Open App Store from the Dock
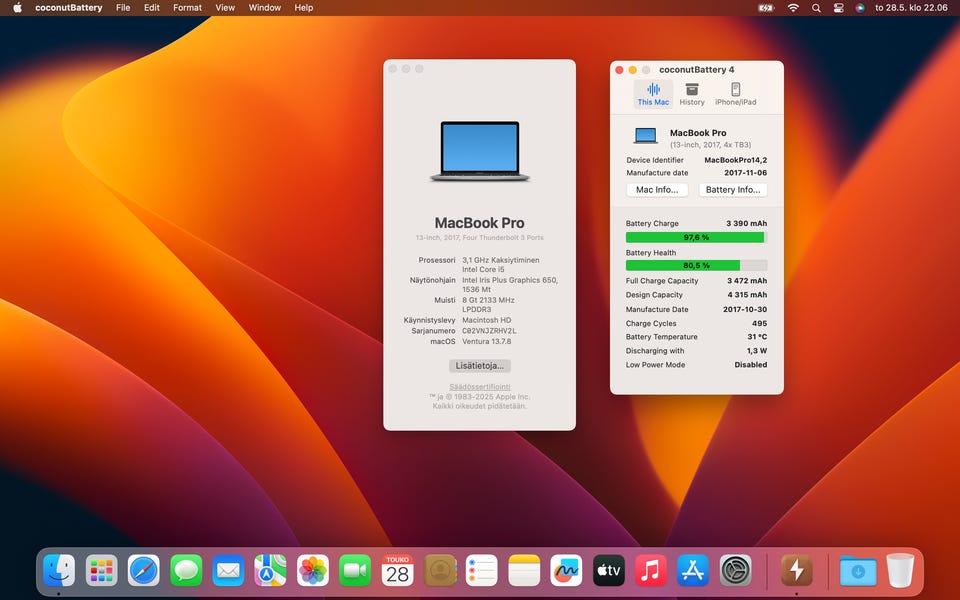This screenshot has width=960, height=600. click(x=693, y=571)
